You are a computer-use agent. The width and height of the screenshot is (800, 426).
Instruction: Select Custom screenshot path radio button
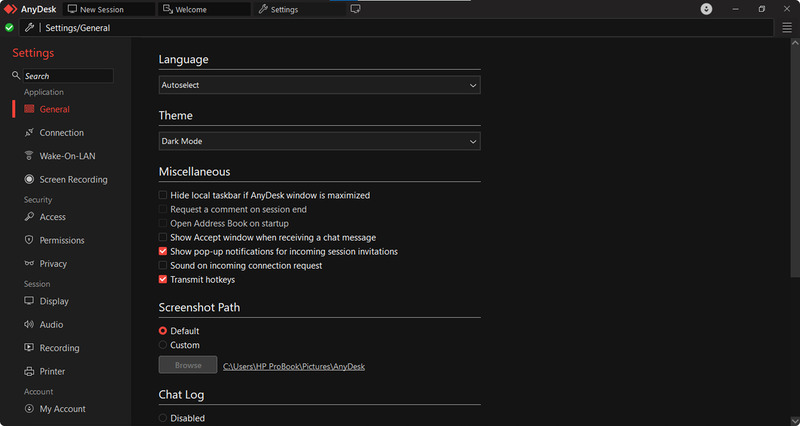[163, 345]
